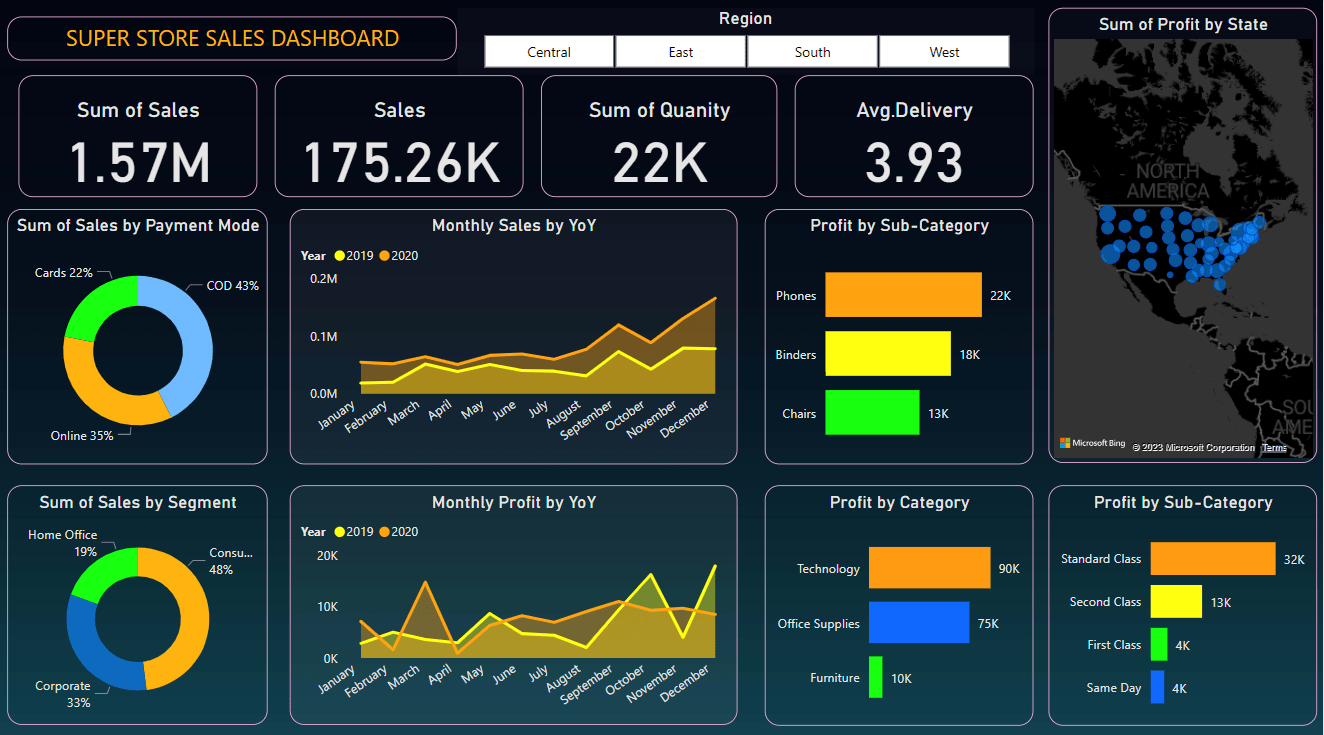Click the COD 43% data label
The height and width of the screenshot is (735, 1324).
click(233, 286)
